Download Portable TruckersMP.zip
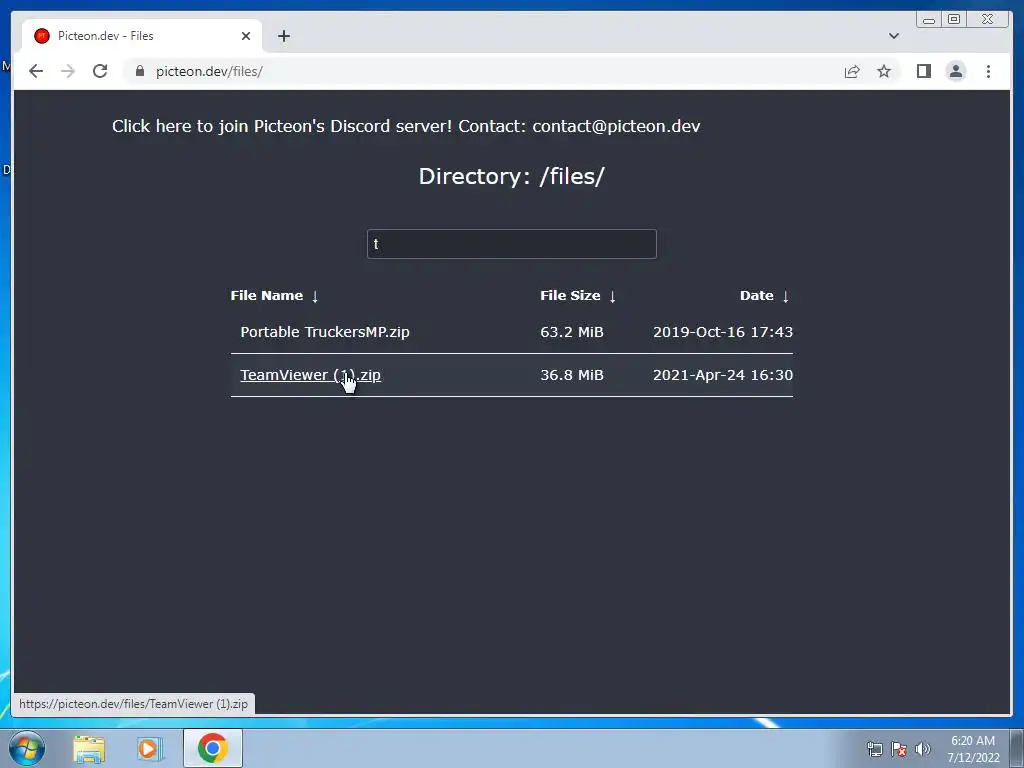 coord(325,332)
